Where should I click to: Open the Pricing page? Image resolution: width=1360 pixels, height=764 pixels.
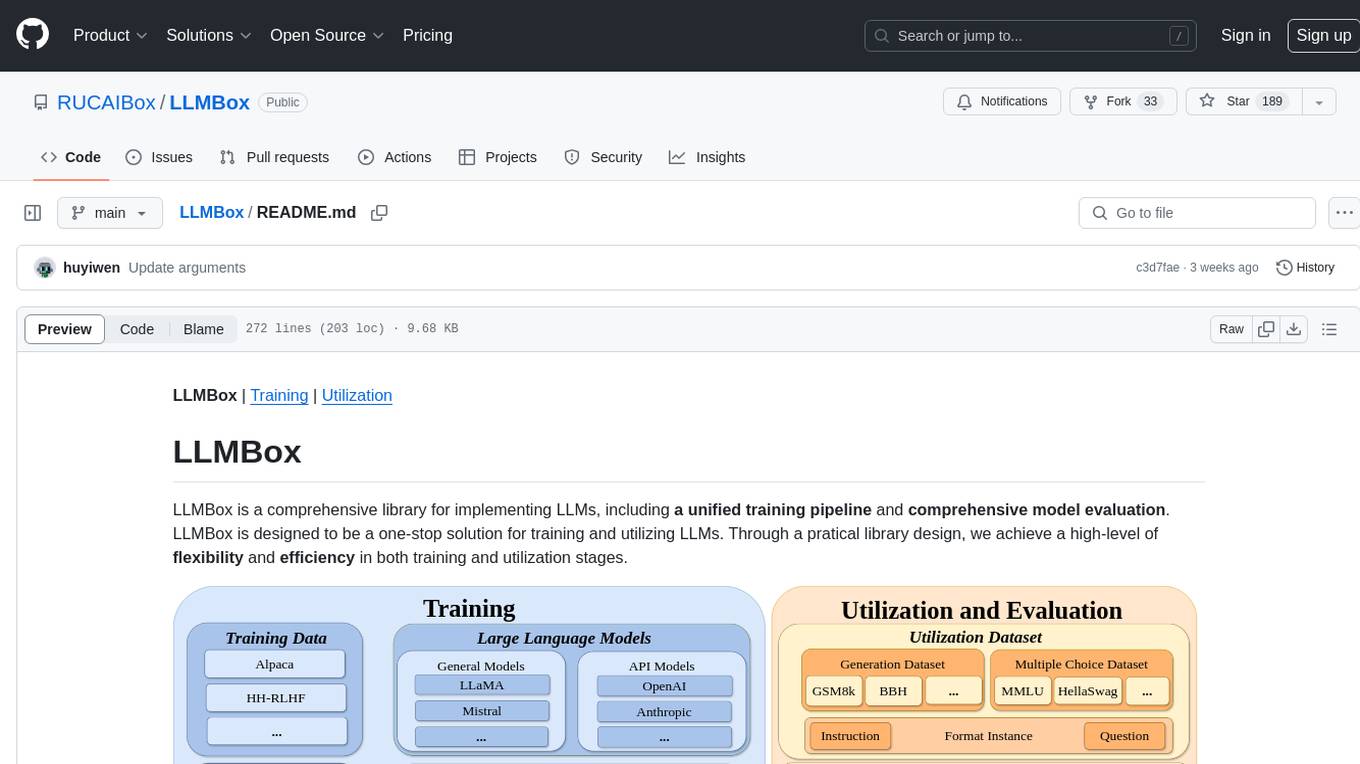pyautogui.click(x=427, y=35)
